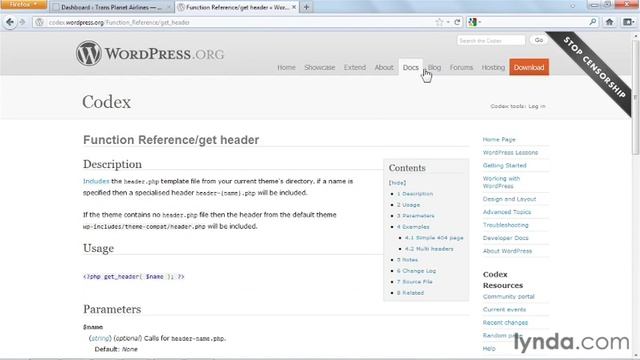The image size is (640, 360).
Task: Click the get_header code example text
Action: pos(133,277)
